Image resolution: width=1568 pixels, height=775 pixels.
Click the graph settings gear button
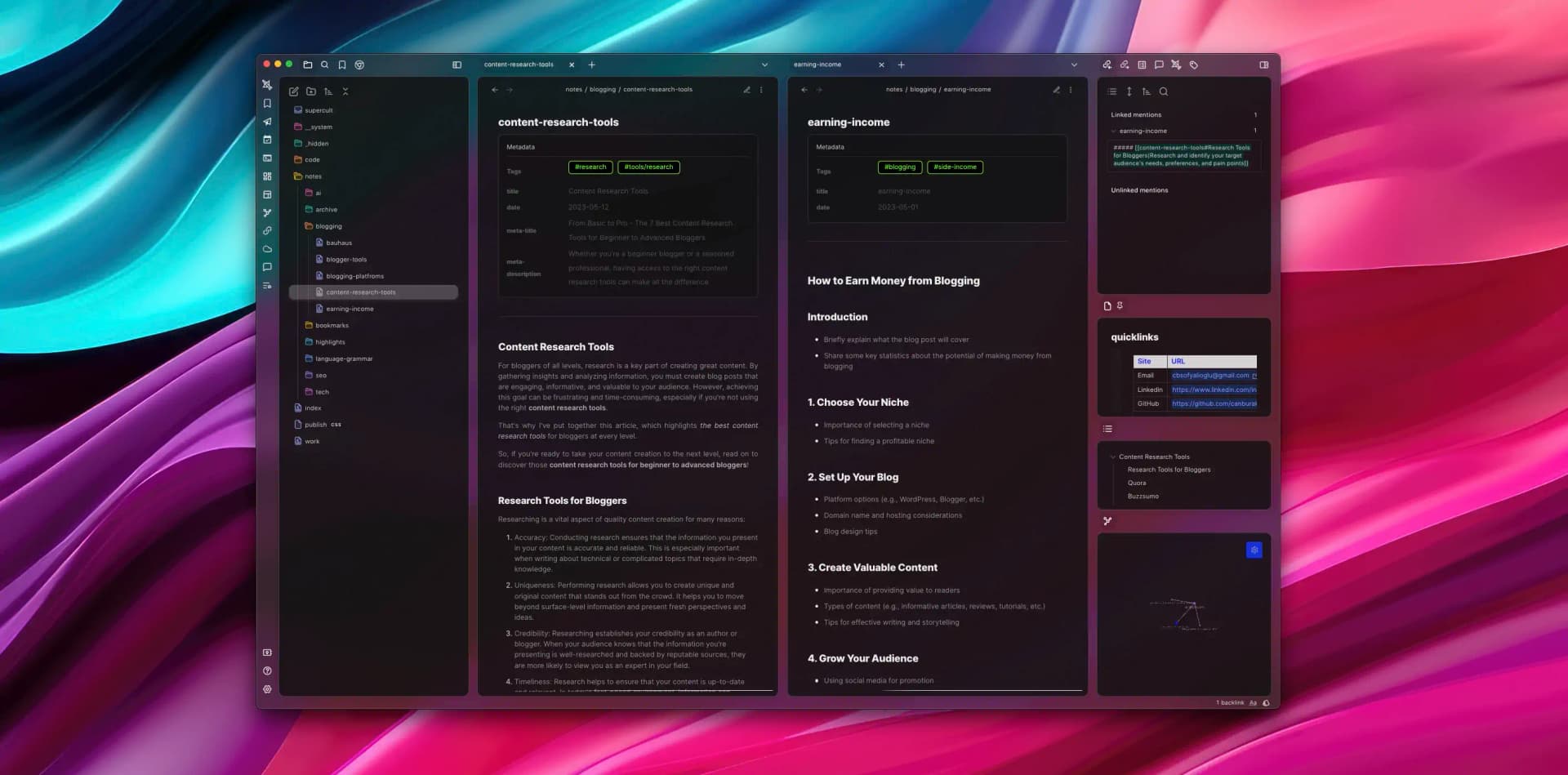[x=1254, y=550]
